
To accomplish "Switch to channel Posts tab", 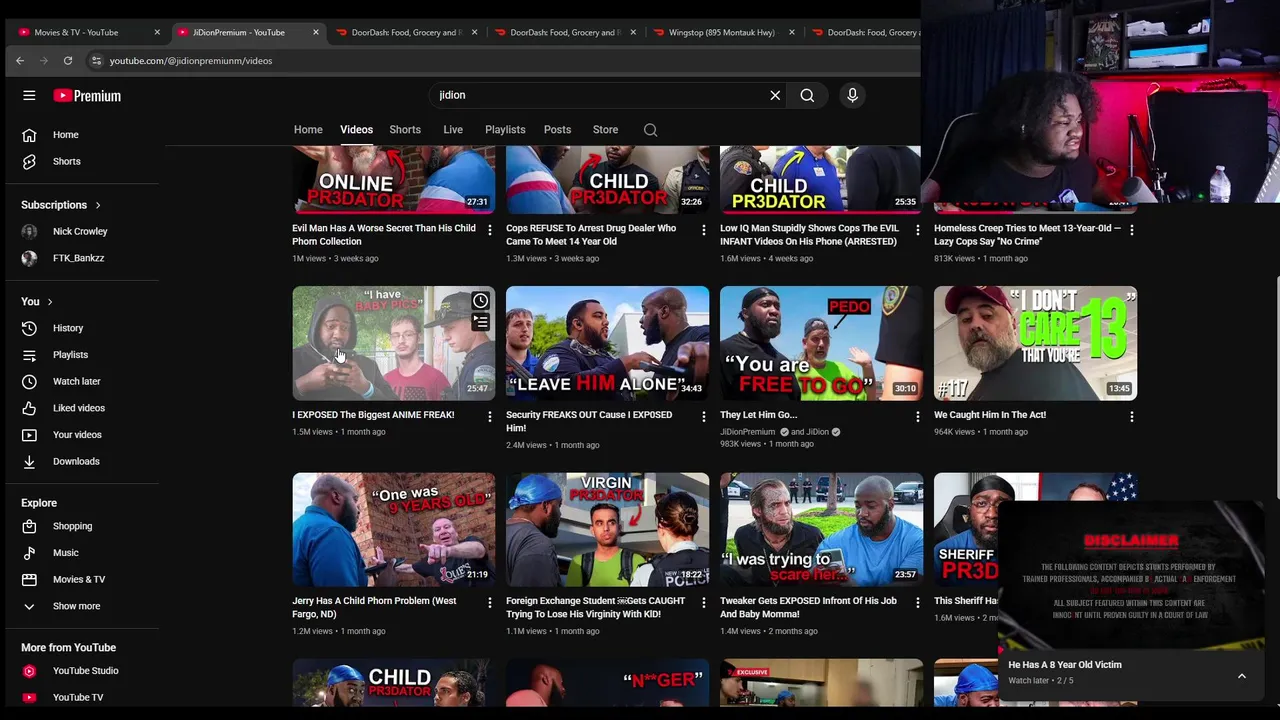I will [557, 130].
